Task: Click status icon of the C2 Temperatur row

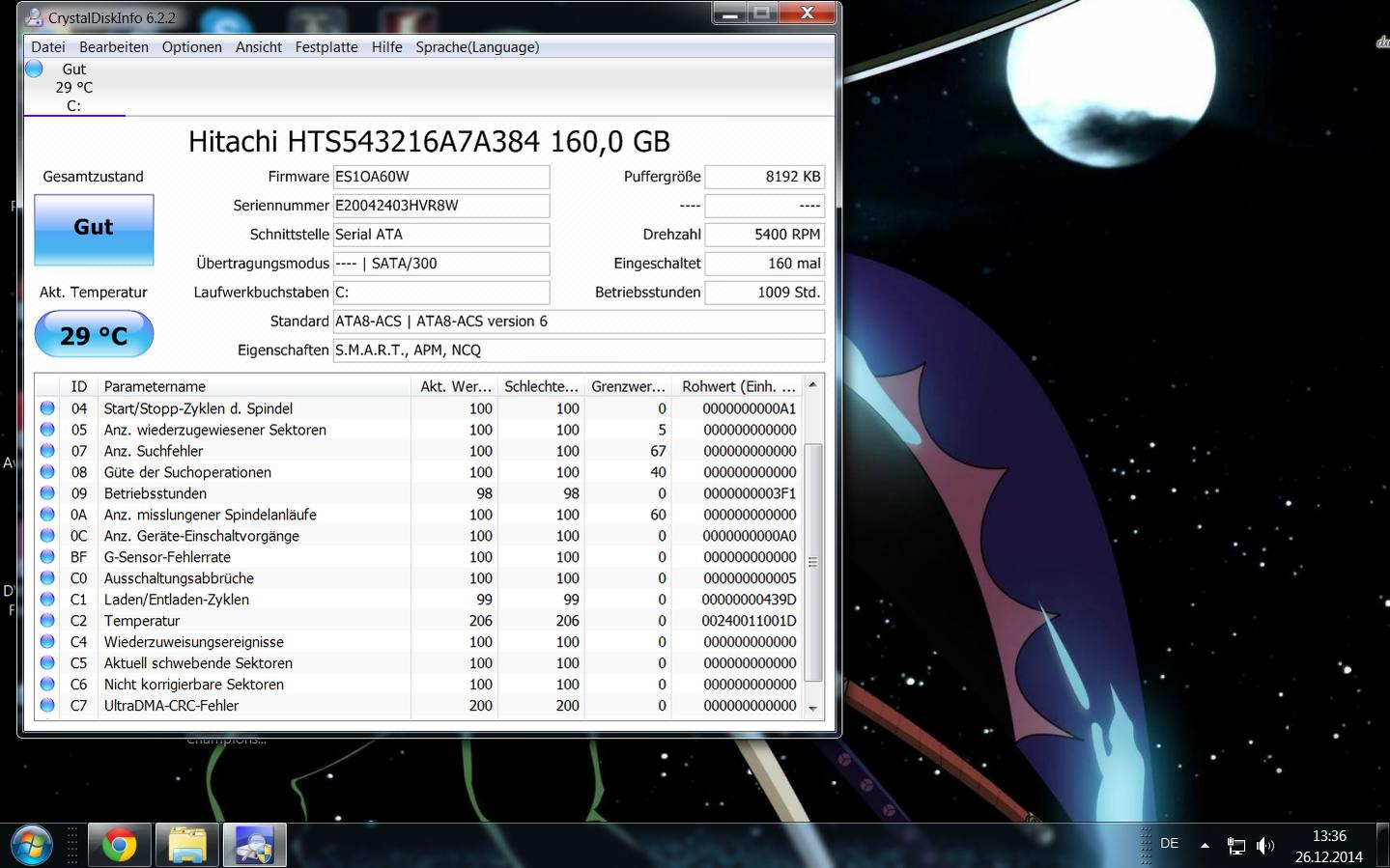Action: pos(47,621)
